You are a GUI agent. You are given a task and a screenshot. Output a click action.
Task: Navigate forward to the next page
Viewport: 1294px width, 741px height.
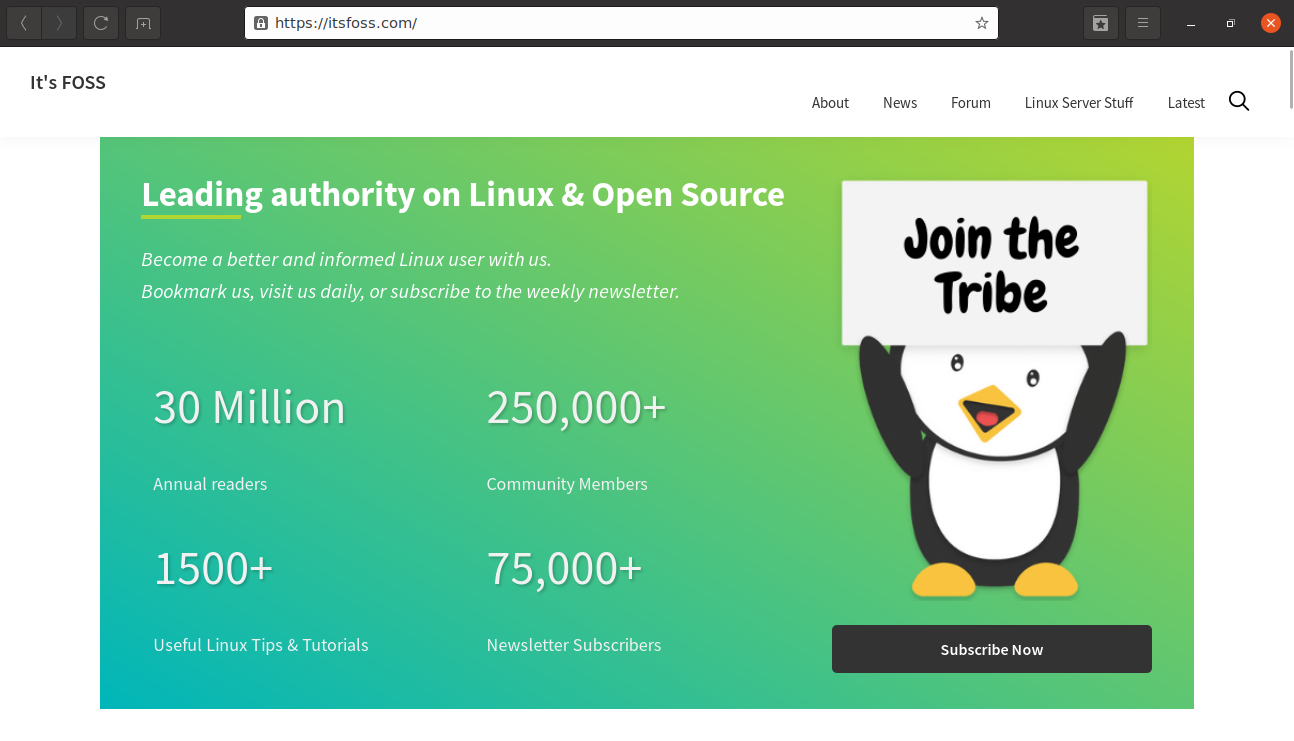pyautogui.click(x=59, y=22)
